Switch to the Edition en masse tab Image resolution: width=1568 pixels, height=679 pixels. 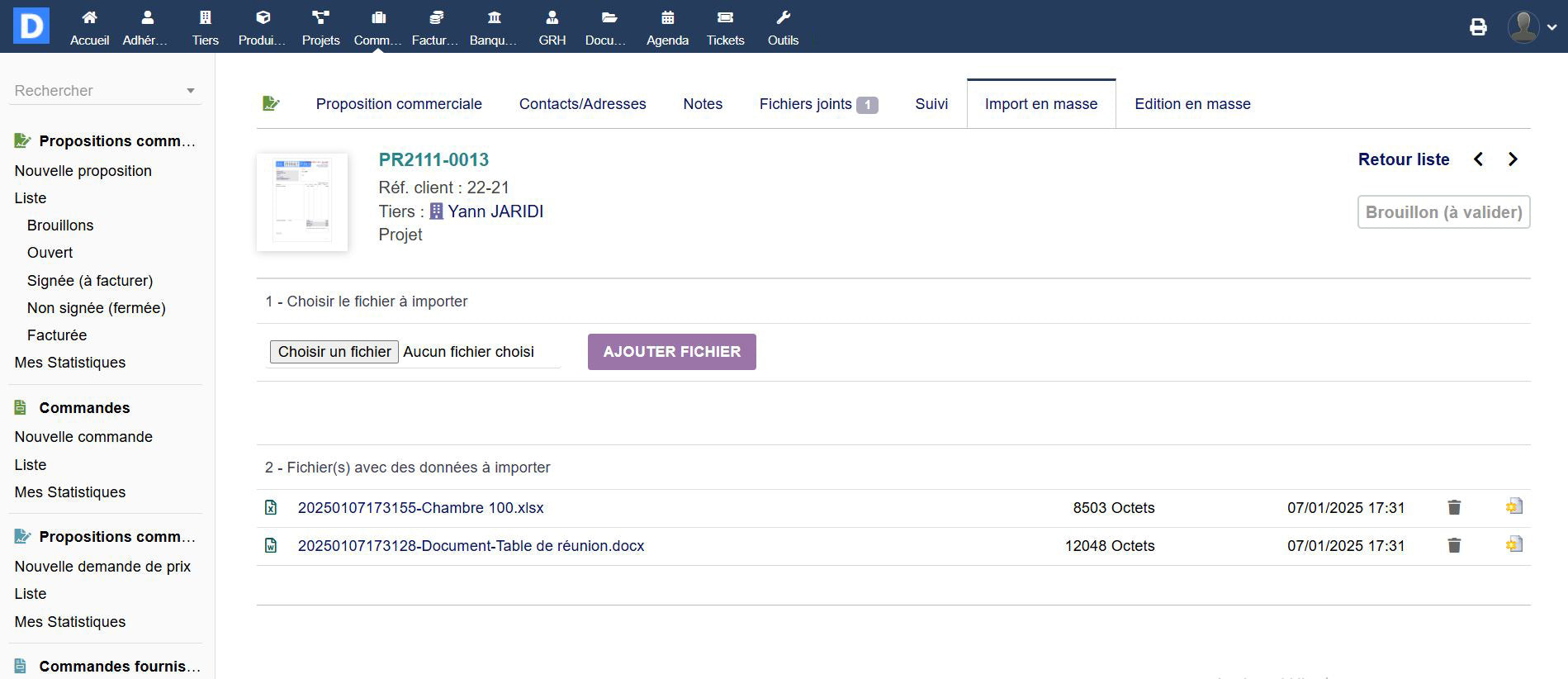[x=1191, y=104]
